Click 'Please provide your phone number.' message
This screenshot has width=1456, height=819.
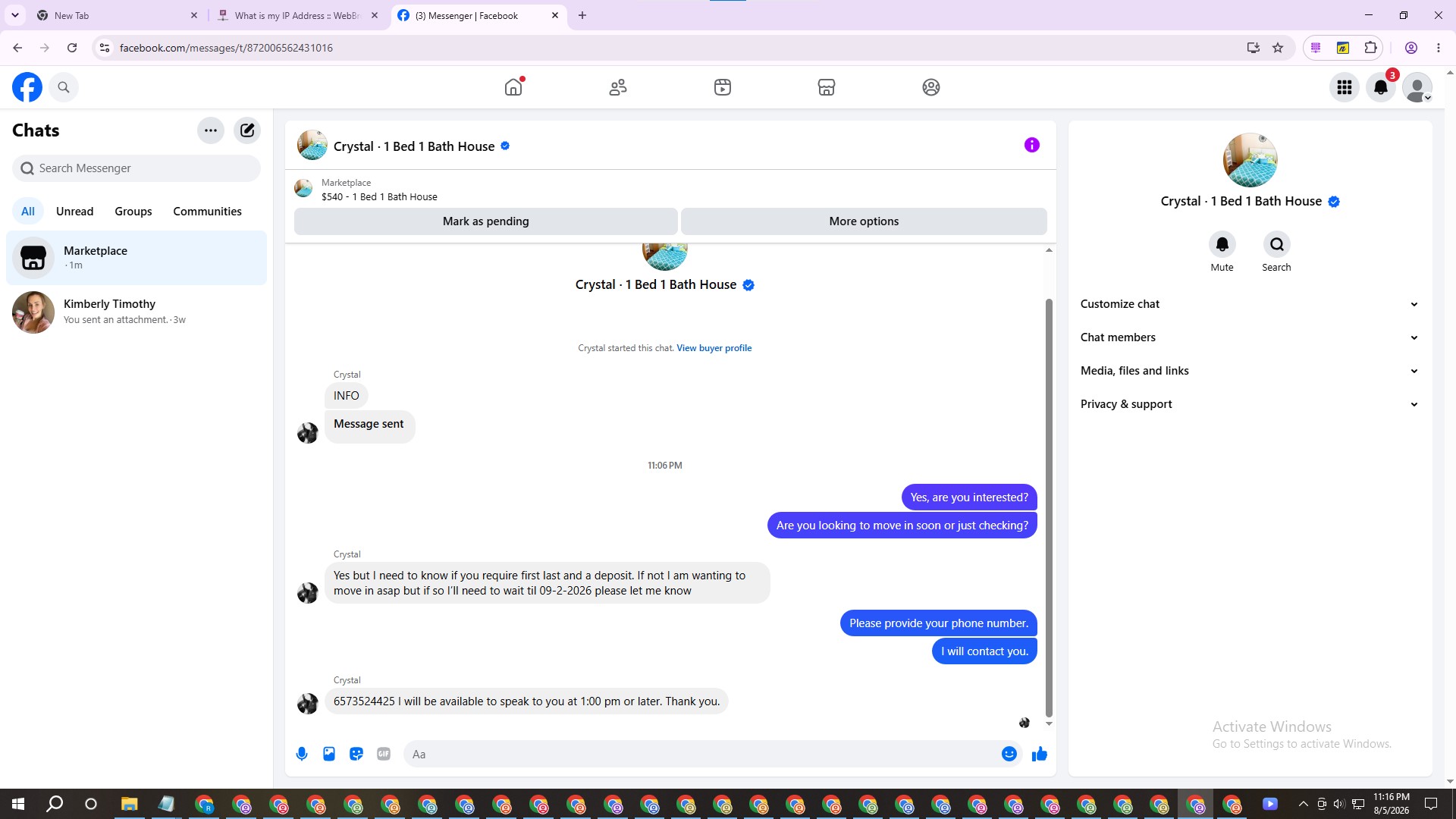pos(939,623)
